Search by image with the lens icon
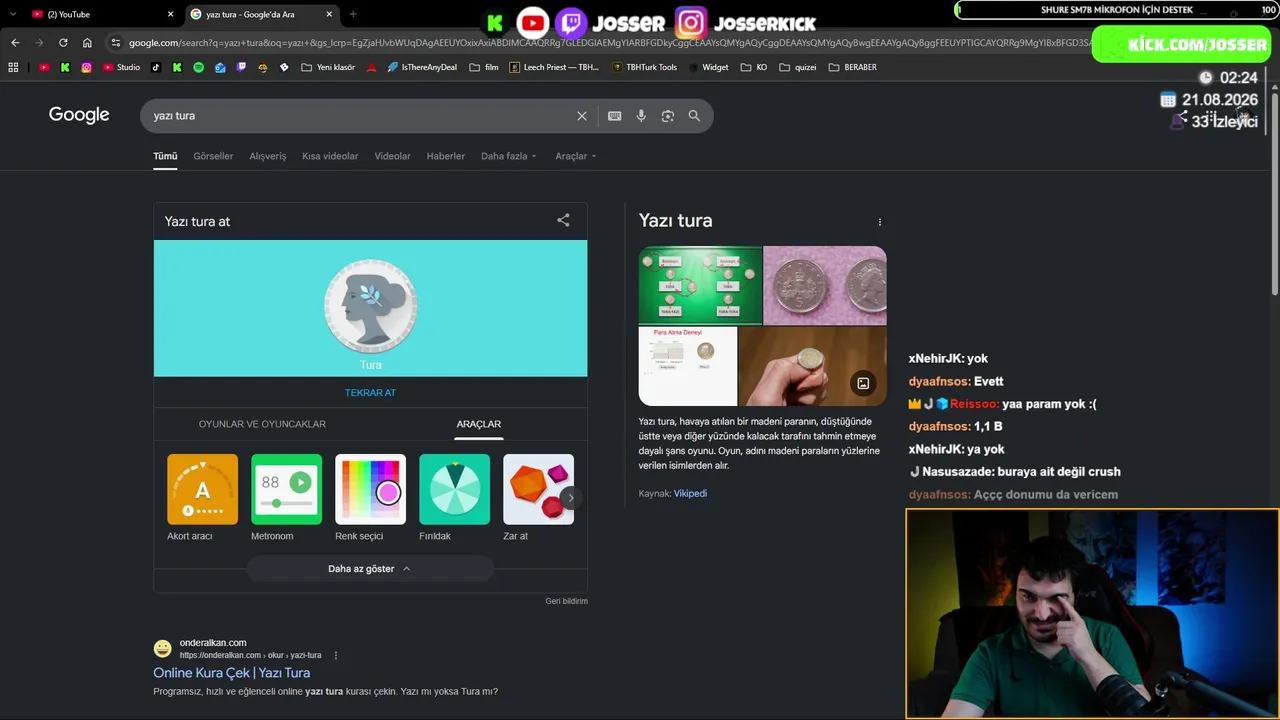The image size is (1280, 720). pyautogui.click(x=668, y=116)
